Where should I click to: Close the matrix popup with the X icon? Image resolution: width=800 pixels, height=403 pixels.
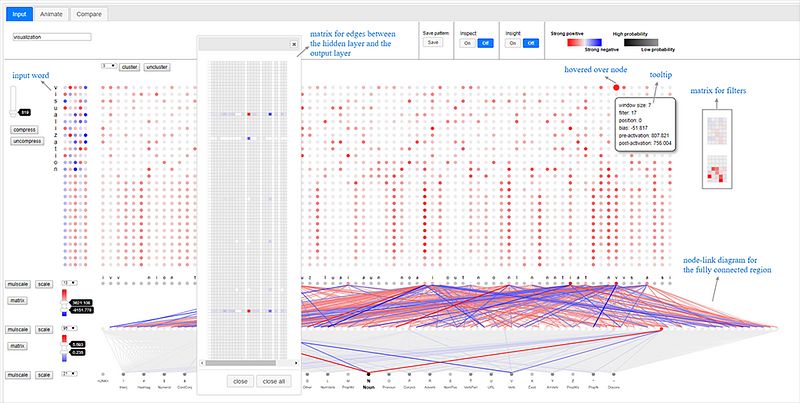pos(292,44)
